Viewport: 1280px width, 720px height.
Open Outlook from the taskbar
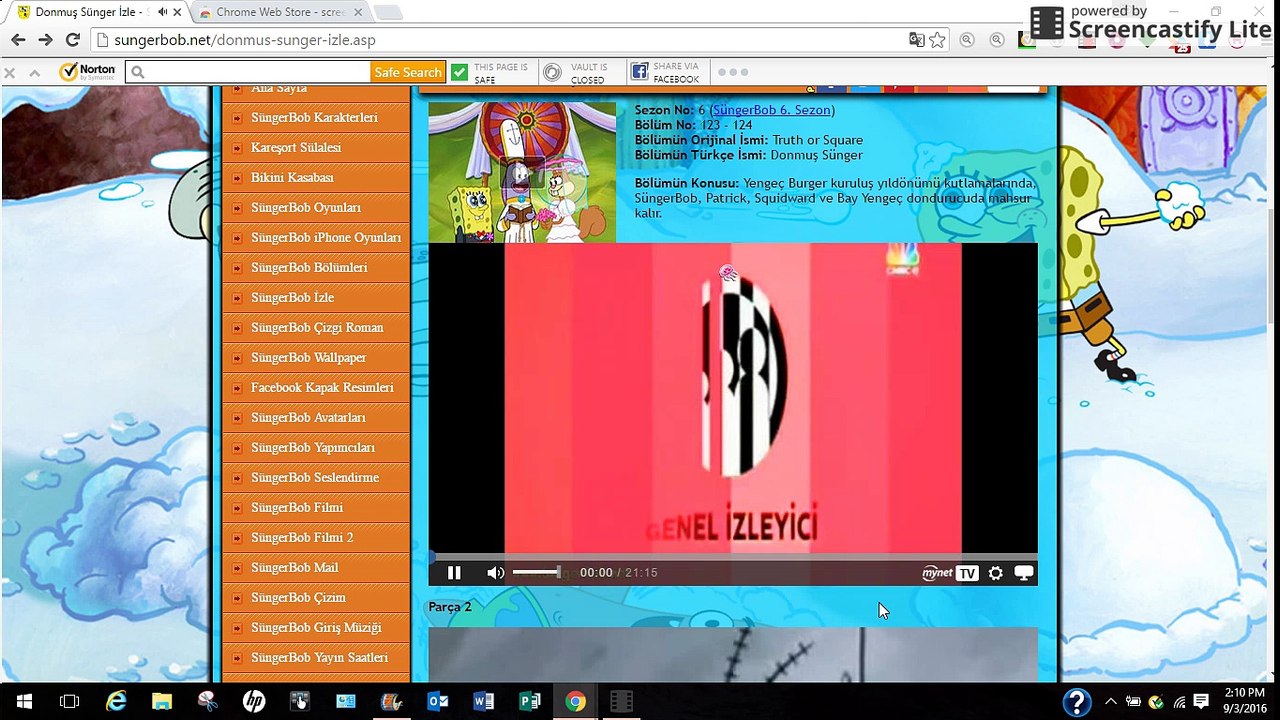[x=438, y=701]
